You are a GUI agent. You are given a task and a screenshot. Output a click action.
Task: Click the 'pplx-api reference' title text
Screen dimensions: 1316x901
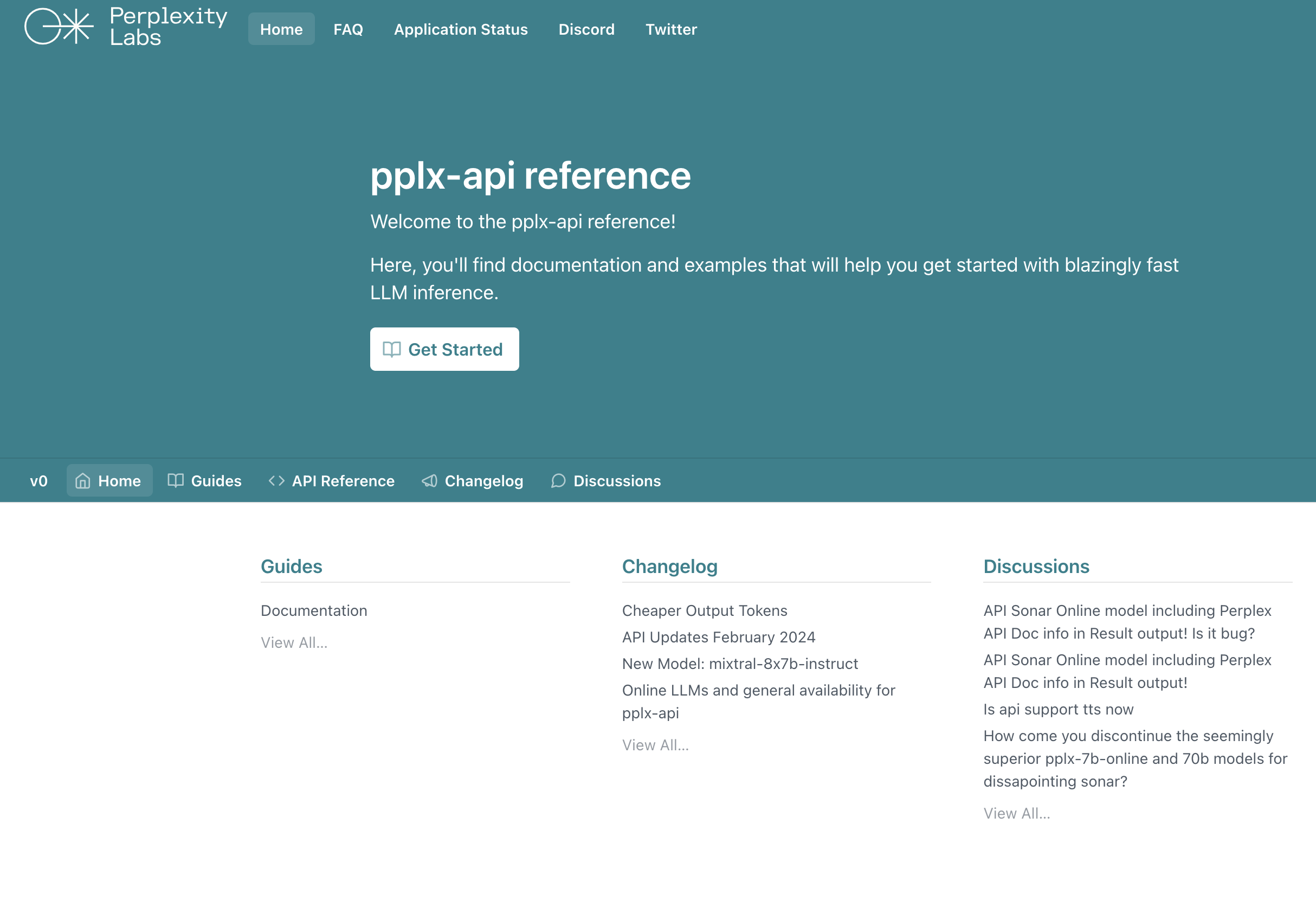pyautogui.click(x=531, y=176)
